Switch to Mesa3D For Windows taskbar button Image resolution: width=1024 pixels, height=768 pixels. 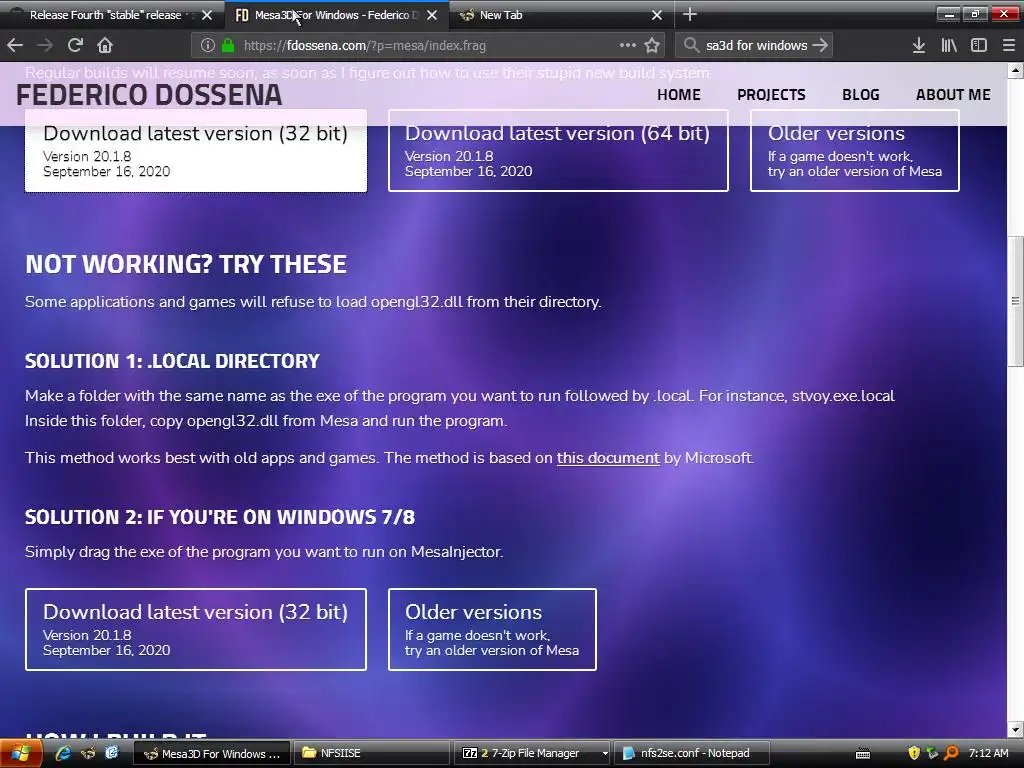point(212,754)
